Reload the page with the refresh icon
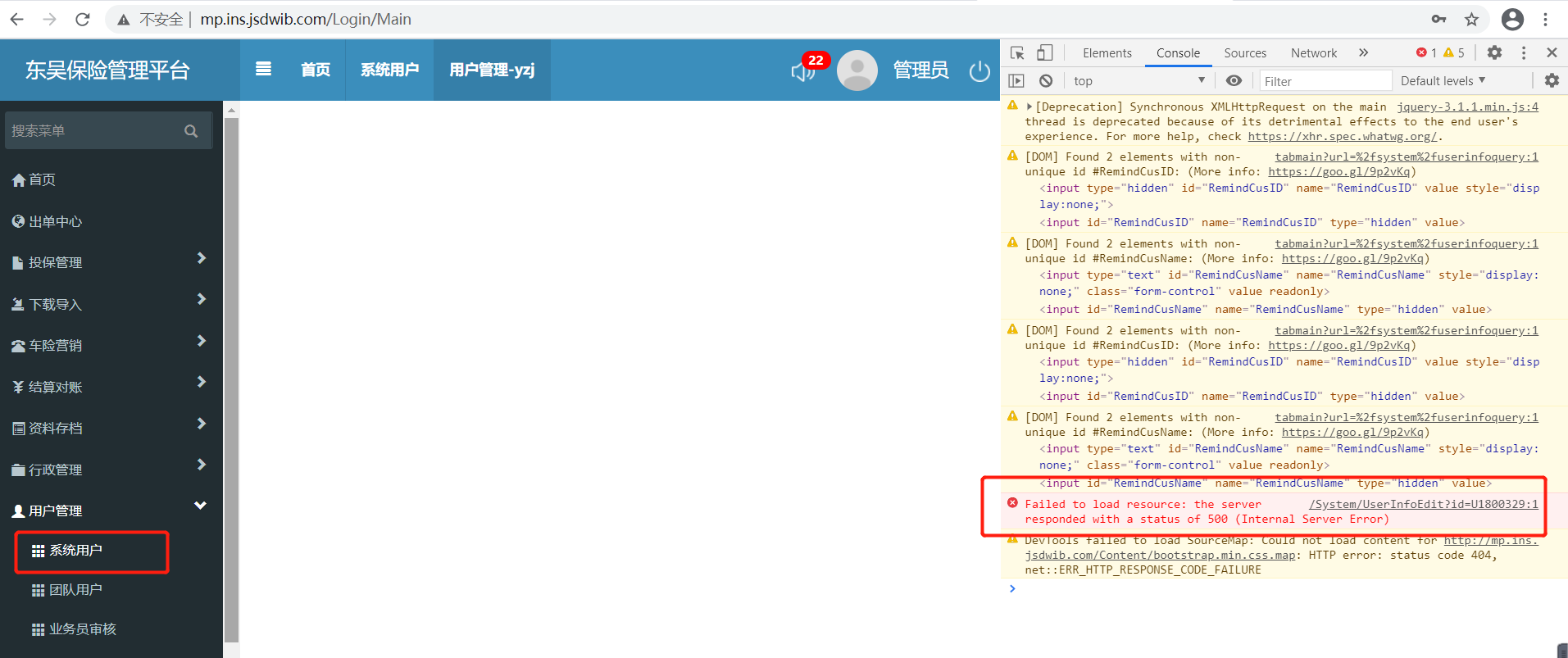The image size is (1568, 658). tap(82, 19)
